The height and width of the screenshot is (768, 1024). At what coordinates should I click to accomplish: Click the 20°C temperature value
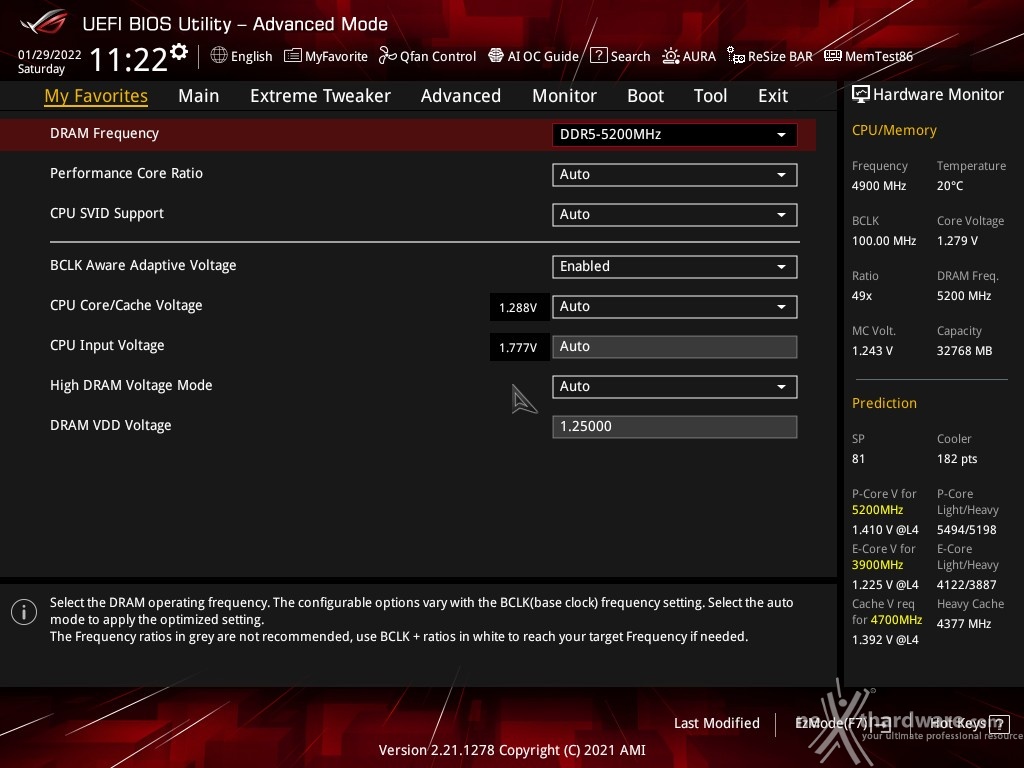(950, 185)
